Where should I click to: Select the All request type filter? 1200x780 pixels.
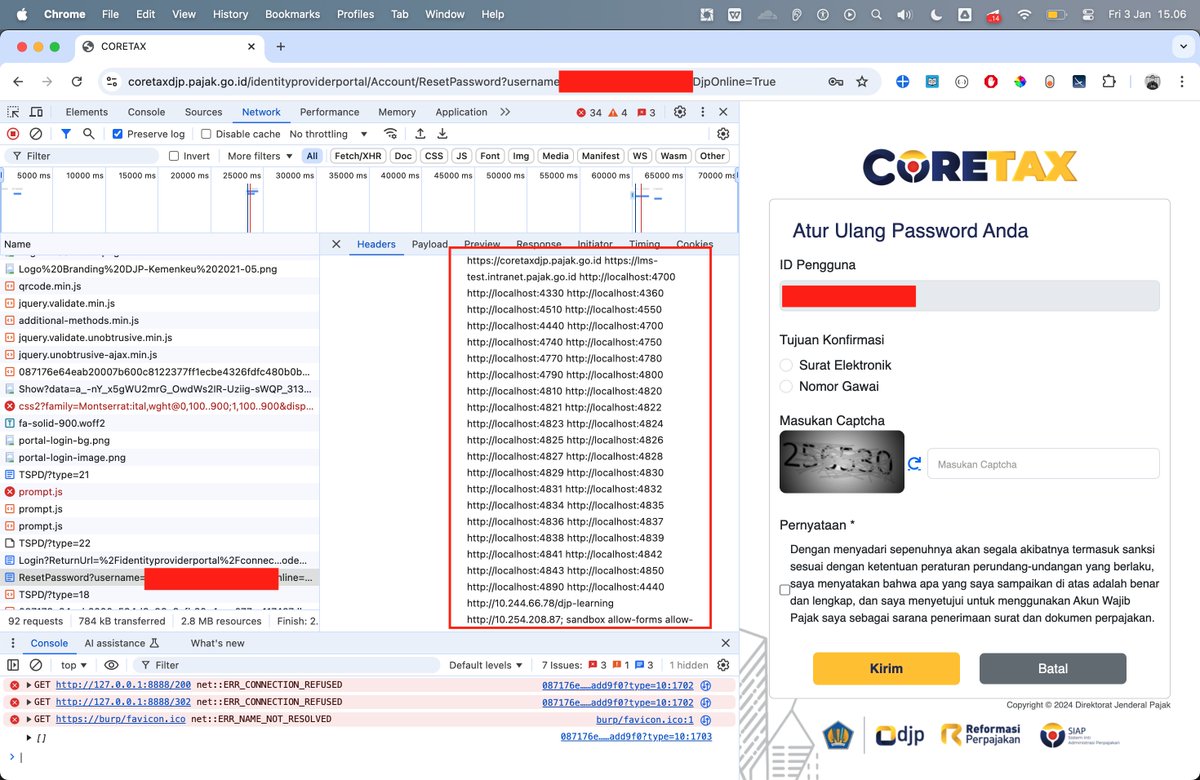coord(313,156)
